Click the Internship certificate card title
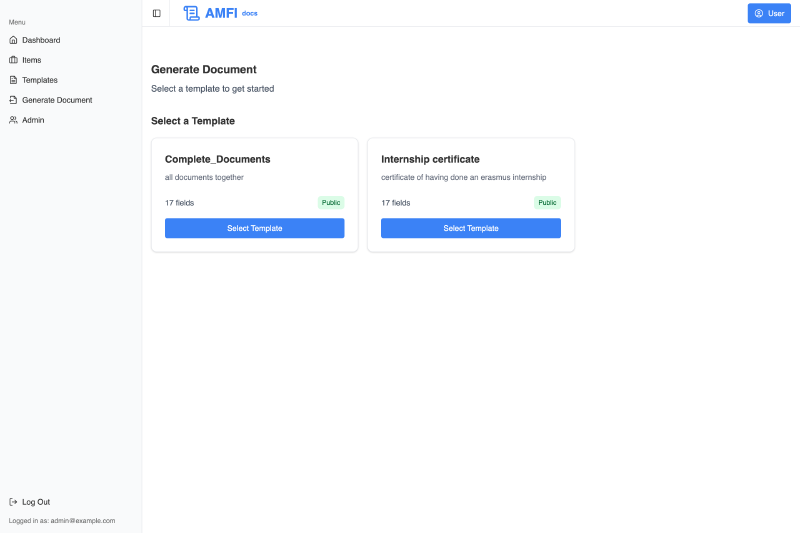The height and width of the screenshot is (533, 800). (430, 159)
